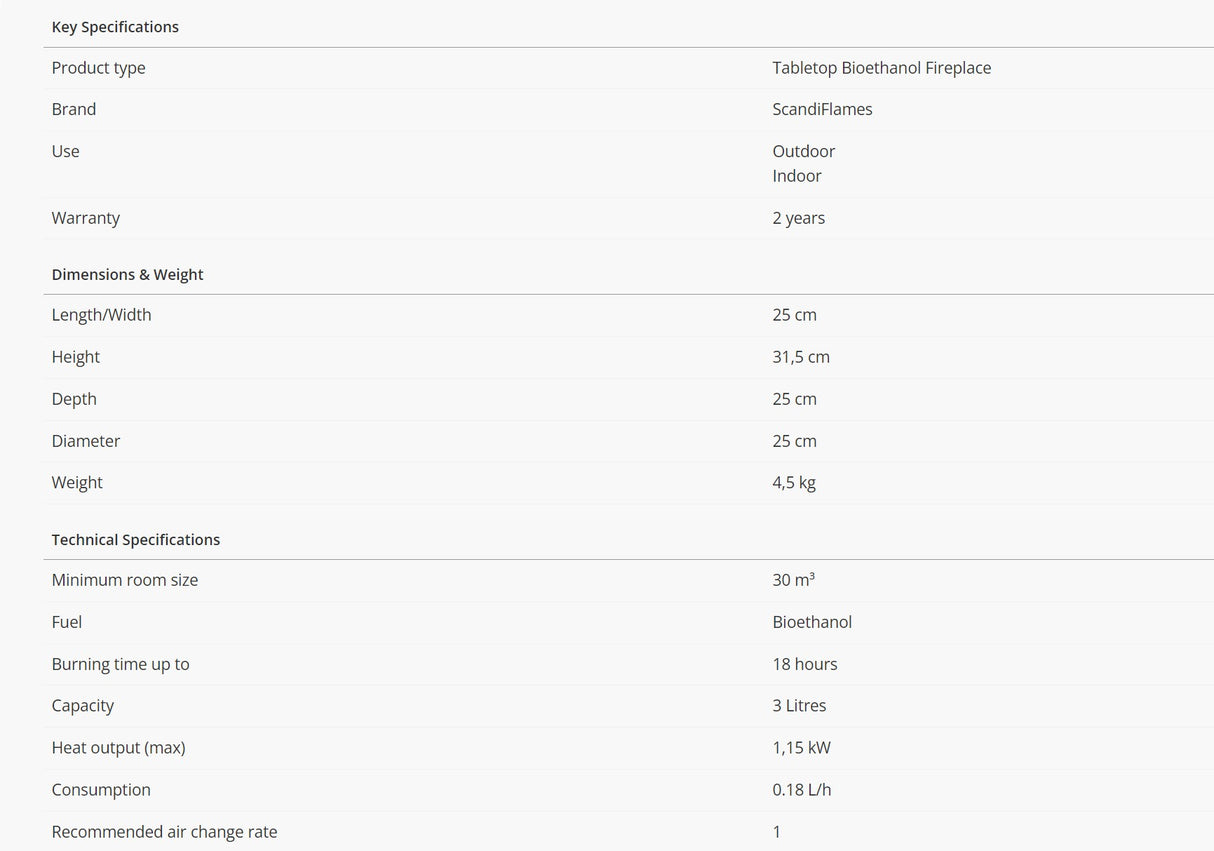Select the Tabletop Bioethanol Fireplace value
The image size is (1214, 851).
click(881, 68)
